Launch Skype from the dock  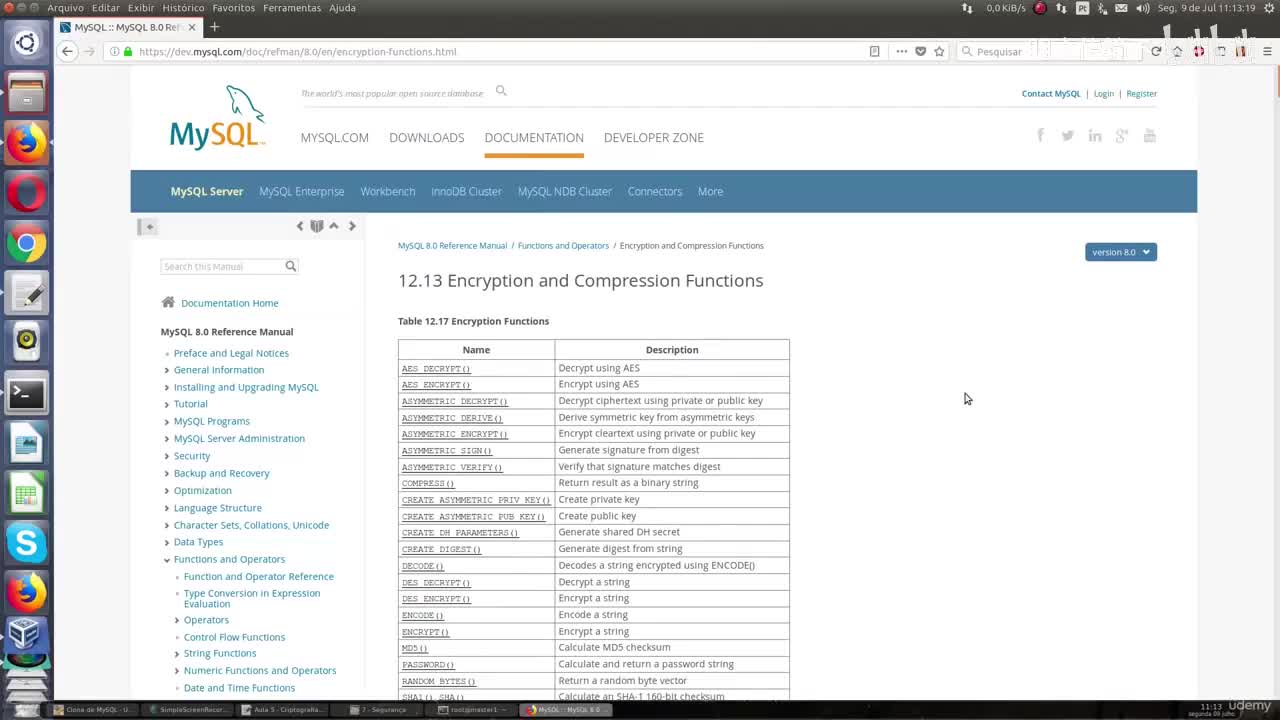26,543
